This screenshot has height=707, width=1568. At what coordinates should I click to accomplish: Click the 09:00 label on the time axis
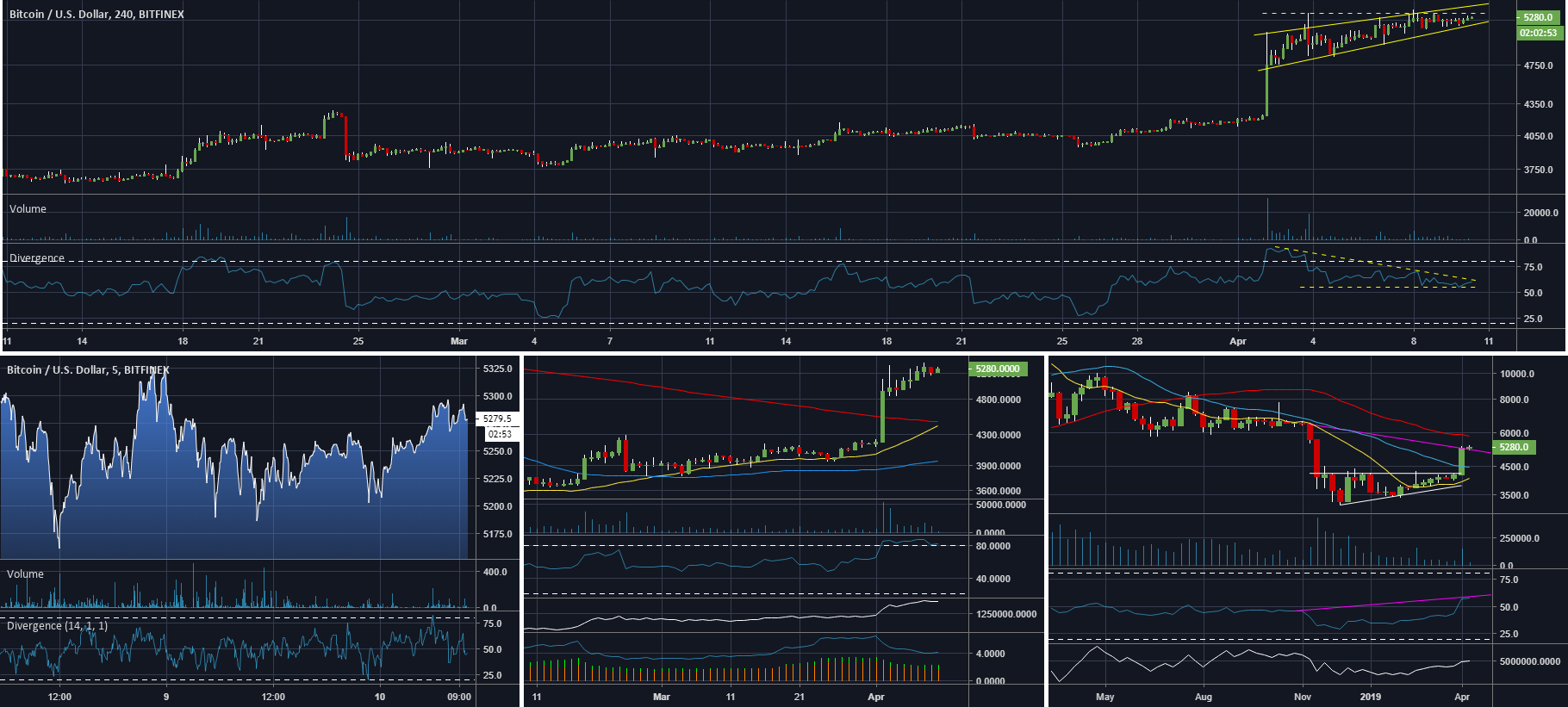click(x=459, y=697)
